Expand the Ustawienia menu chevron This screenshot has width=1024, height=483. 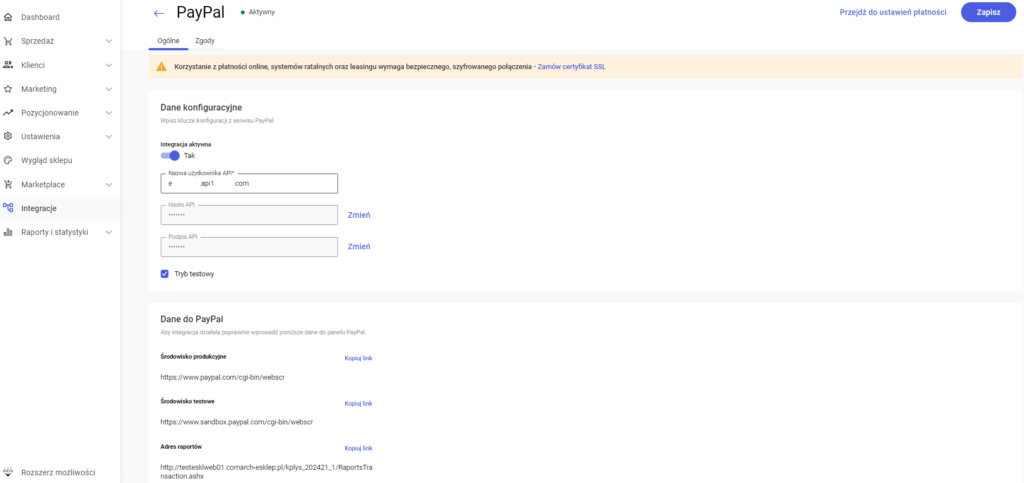pyautogui.click(x=109, y=136)
